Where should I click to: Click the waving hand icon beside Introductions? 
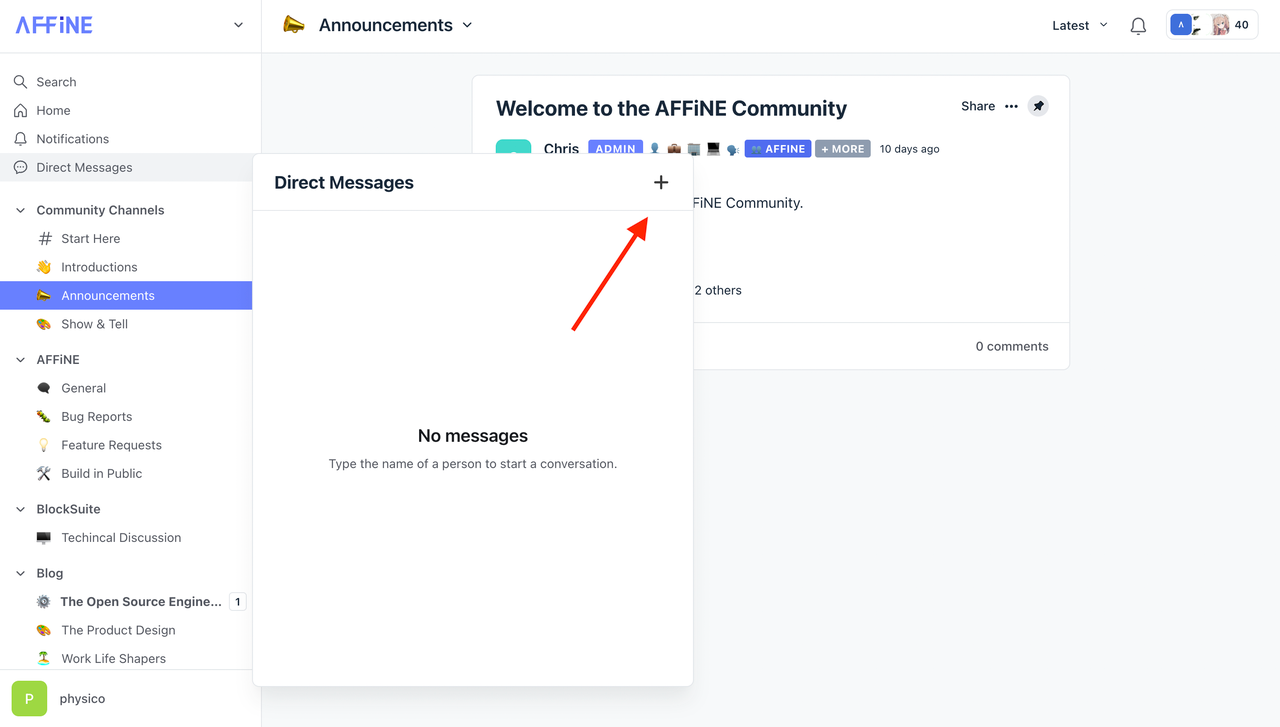(44, 267)
